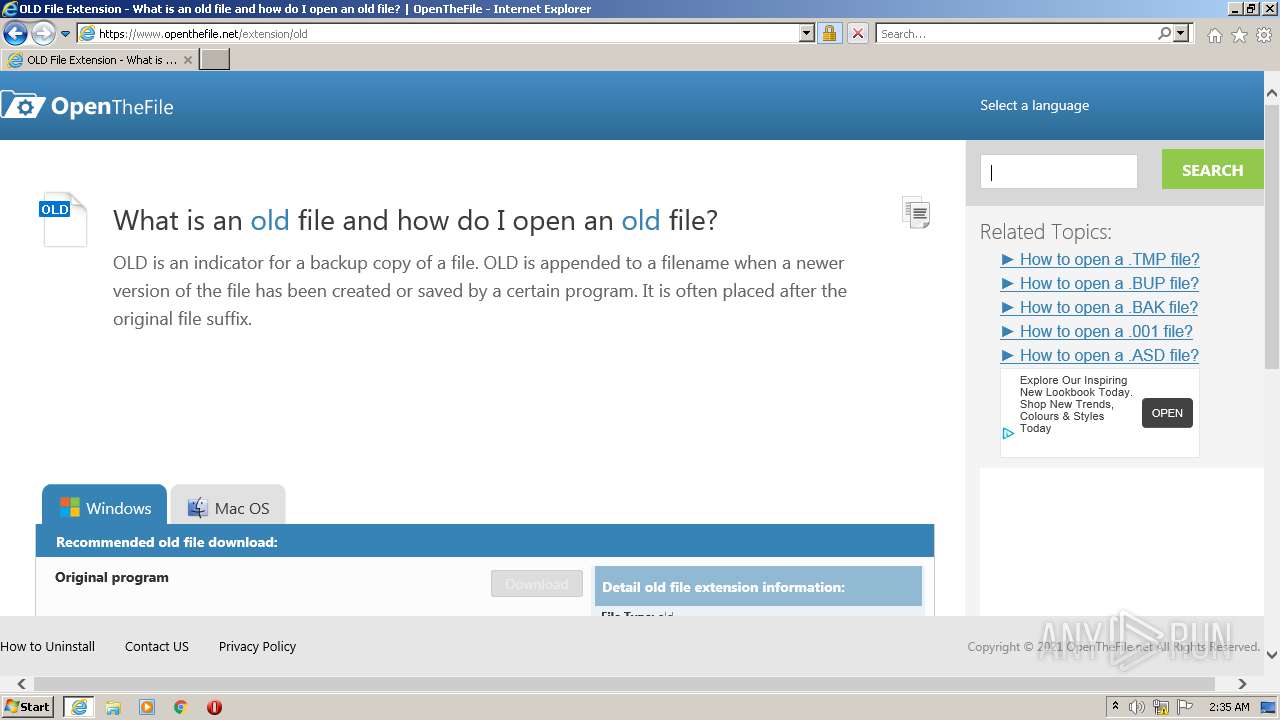Open the Favorites star icon
Image resolution: width=1280 pixels, height=720 pixels.
click(x=1239, y=35)
